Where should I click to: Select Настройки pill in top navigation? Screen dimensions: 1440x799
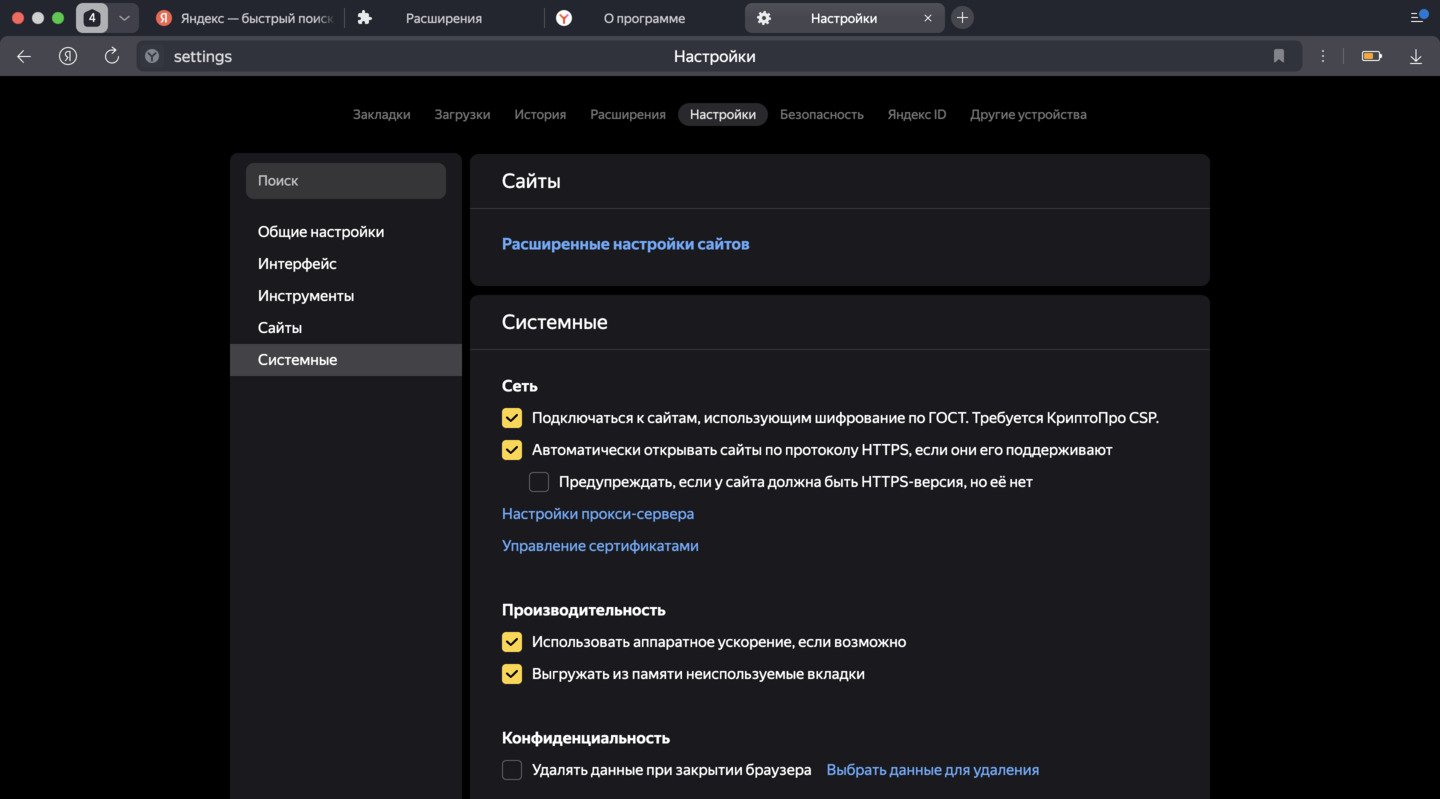click(x=723, y=114)
